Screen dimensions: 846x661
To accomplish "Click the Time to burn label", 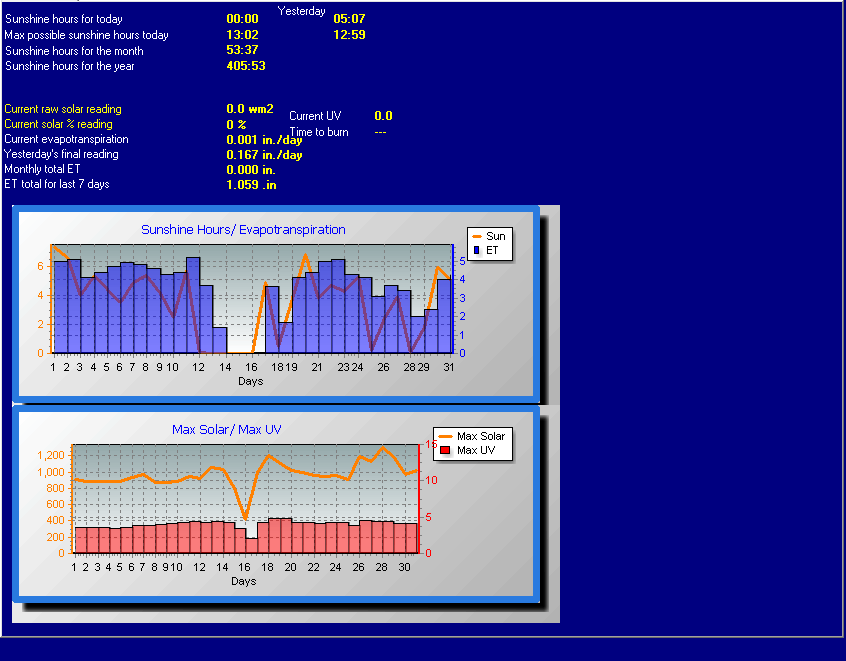I will 319,132.
